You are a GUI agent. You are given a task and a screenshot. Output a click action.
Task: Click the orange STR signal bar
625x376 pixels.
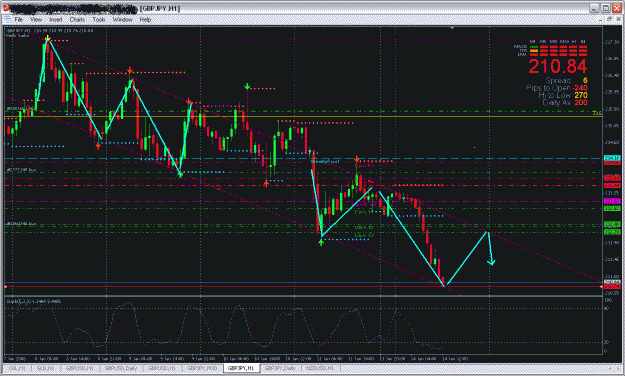[533, 51]
